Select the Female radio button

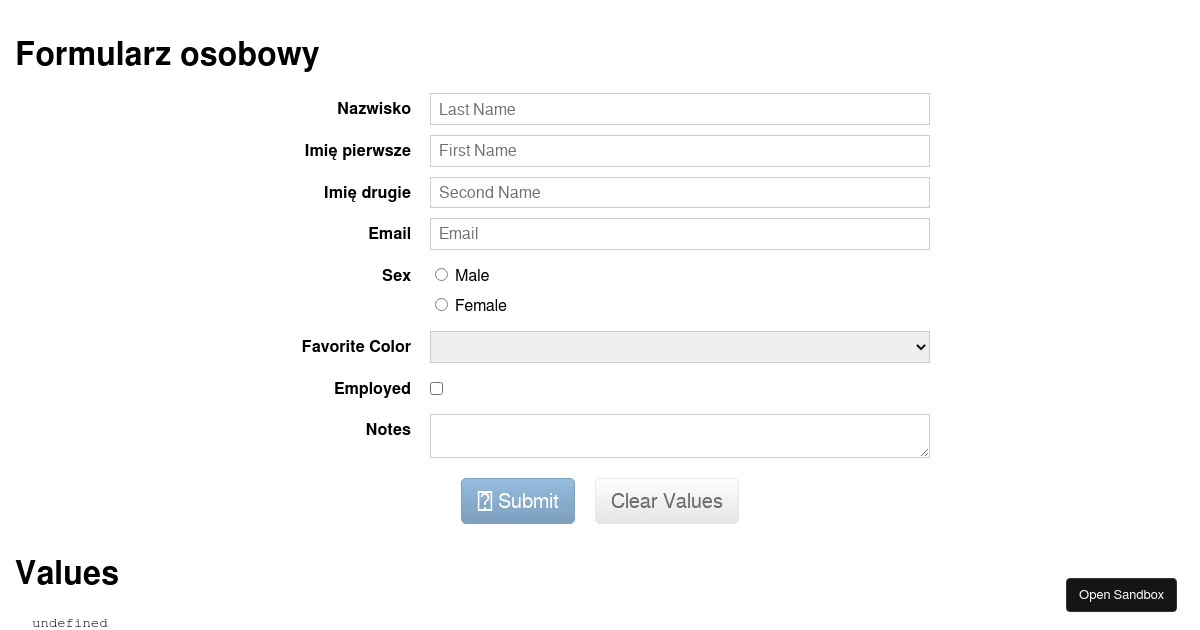(441, 304)
